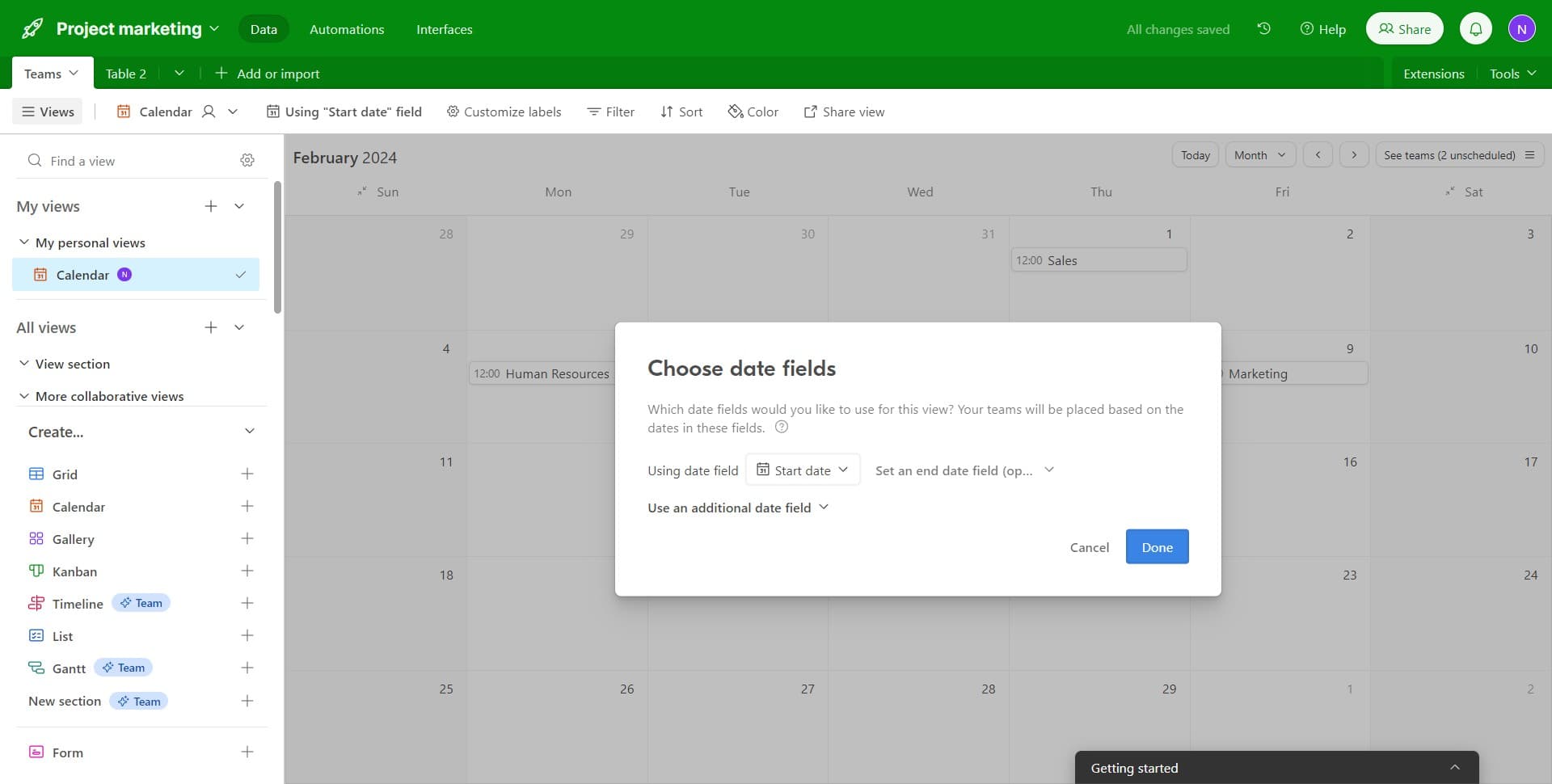Click Done in the Choose date fields dialog

tap(1157, 546)
